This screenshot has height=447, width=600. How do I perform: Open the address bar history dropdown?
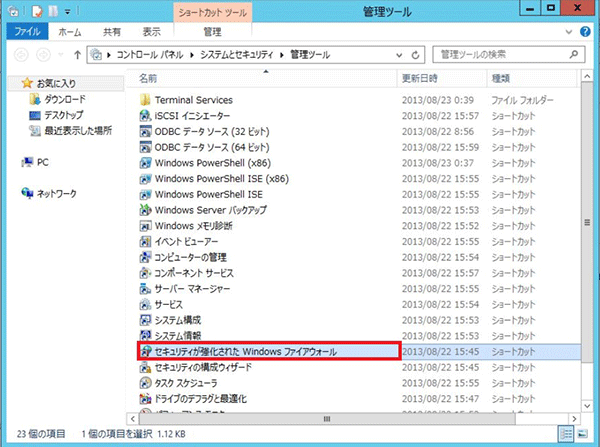(x=399, y=55)
